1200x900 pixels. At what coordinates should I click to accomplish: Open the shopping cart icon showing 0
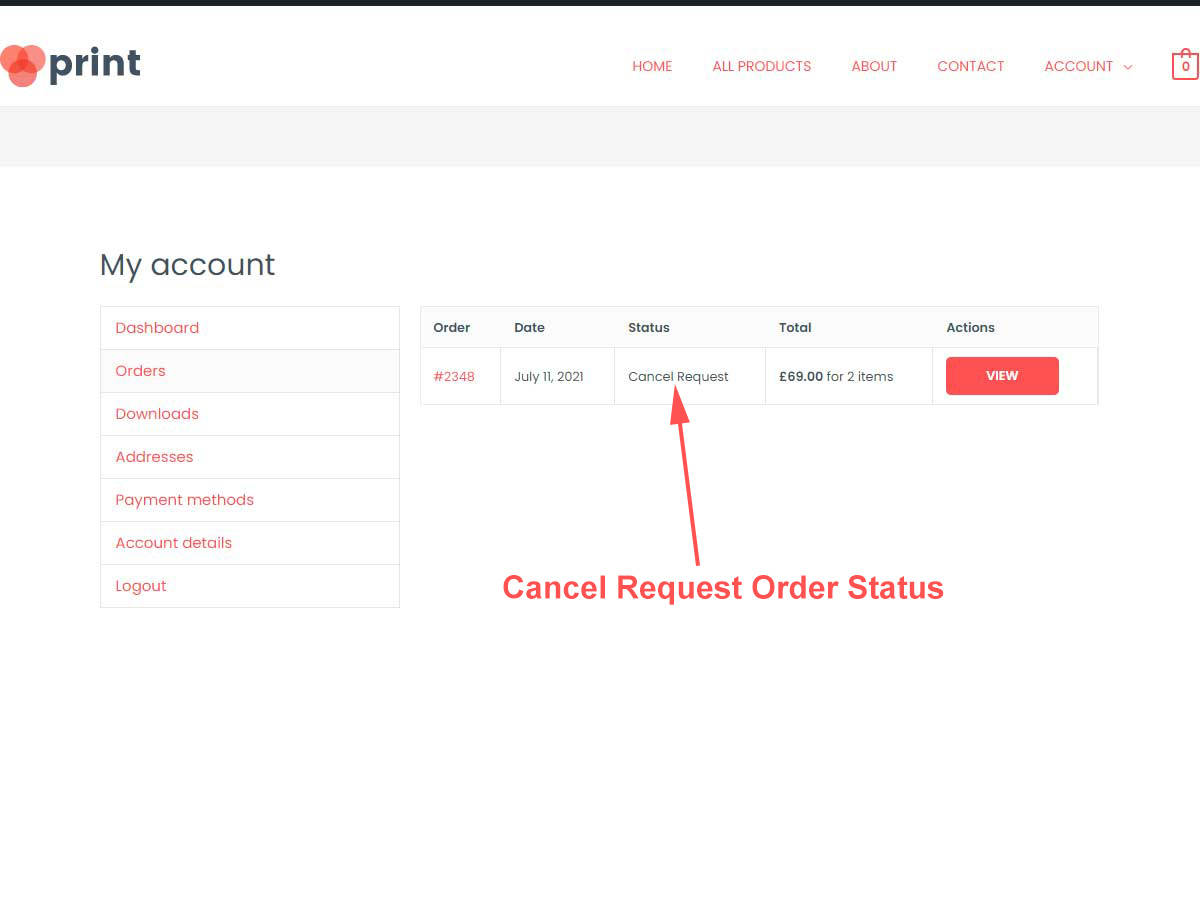coord(1185,66)
